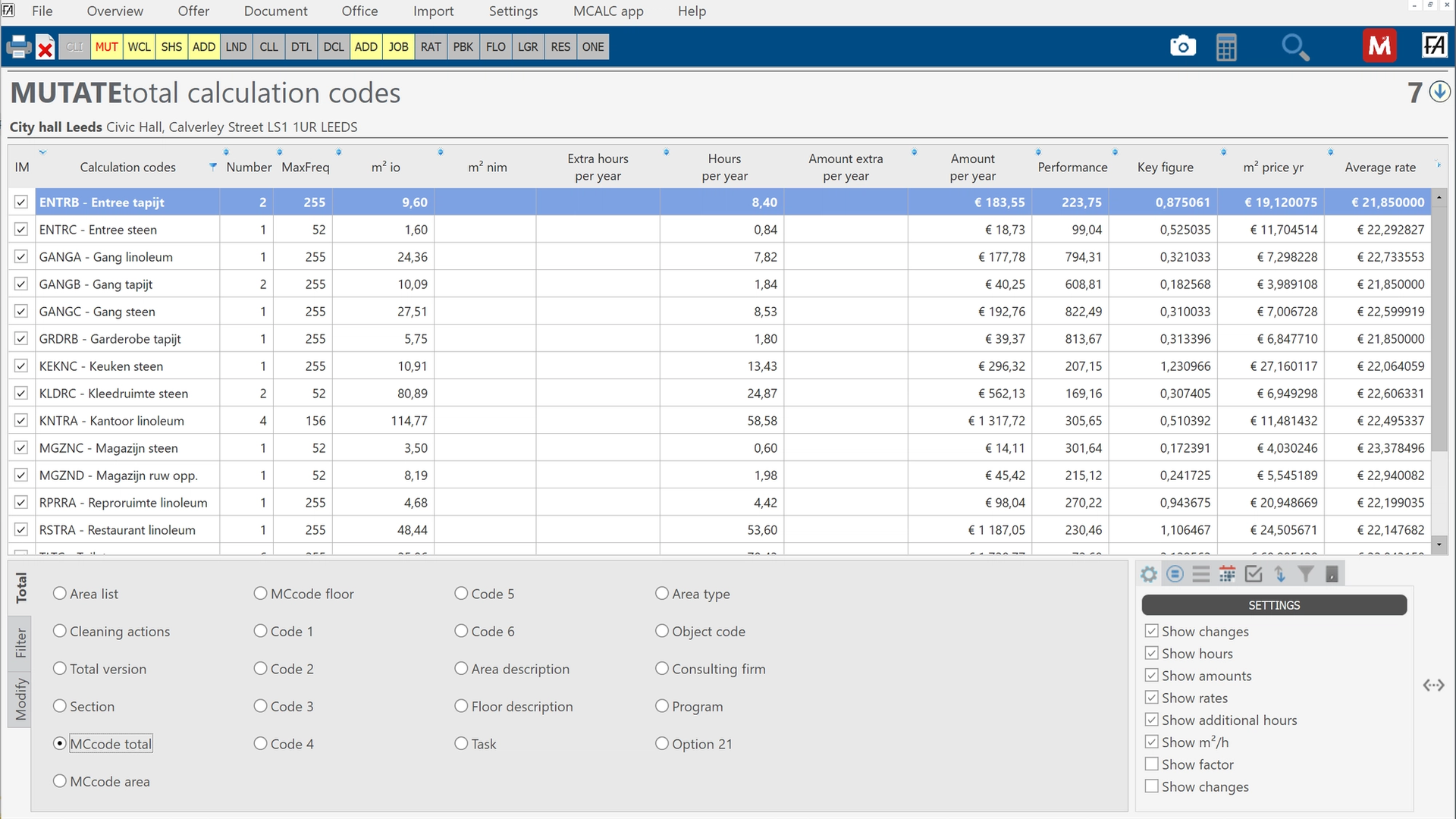
Task: Open the camera snapshot tool
Action: pyautogui.click(x=1182, y=46)
